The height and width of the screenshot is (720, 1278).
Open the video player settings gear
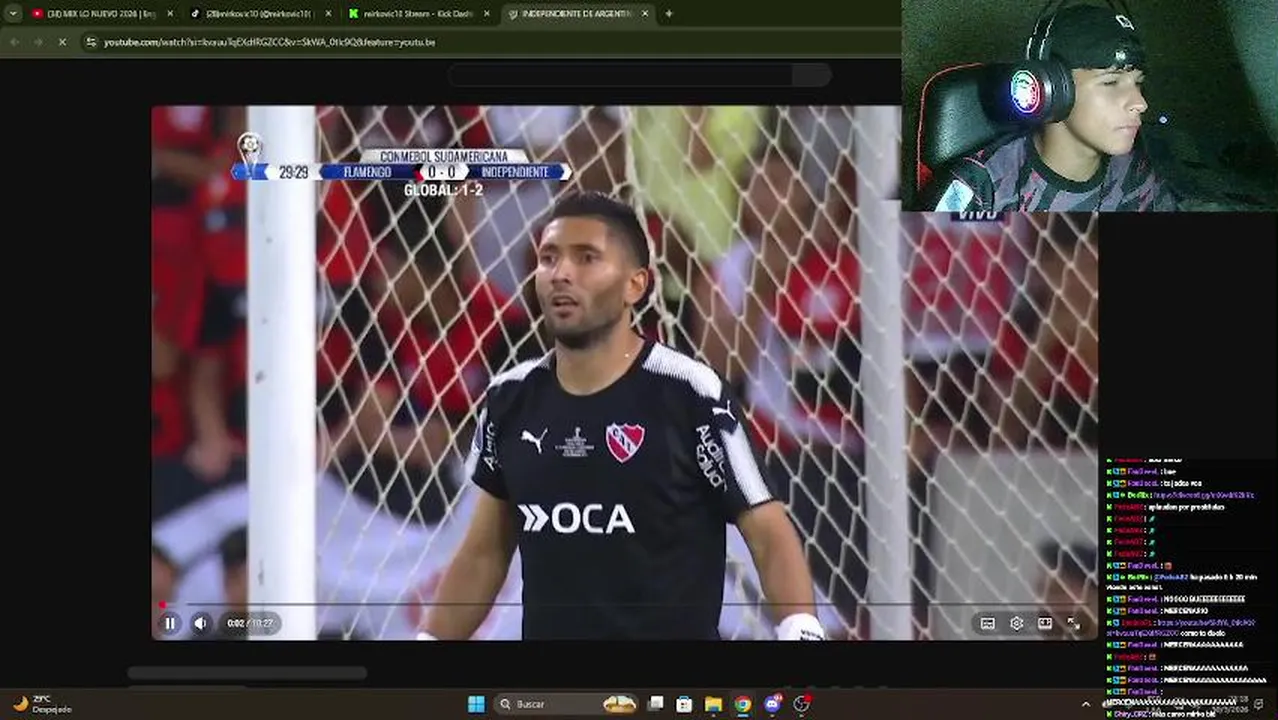point(1016,623)
